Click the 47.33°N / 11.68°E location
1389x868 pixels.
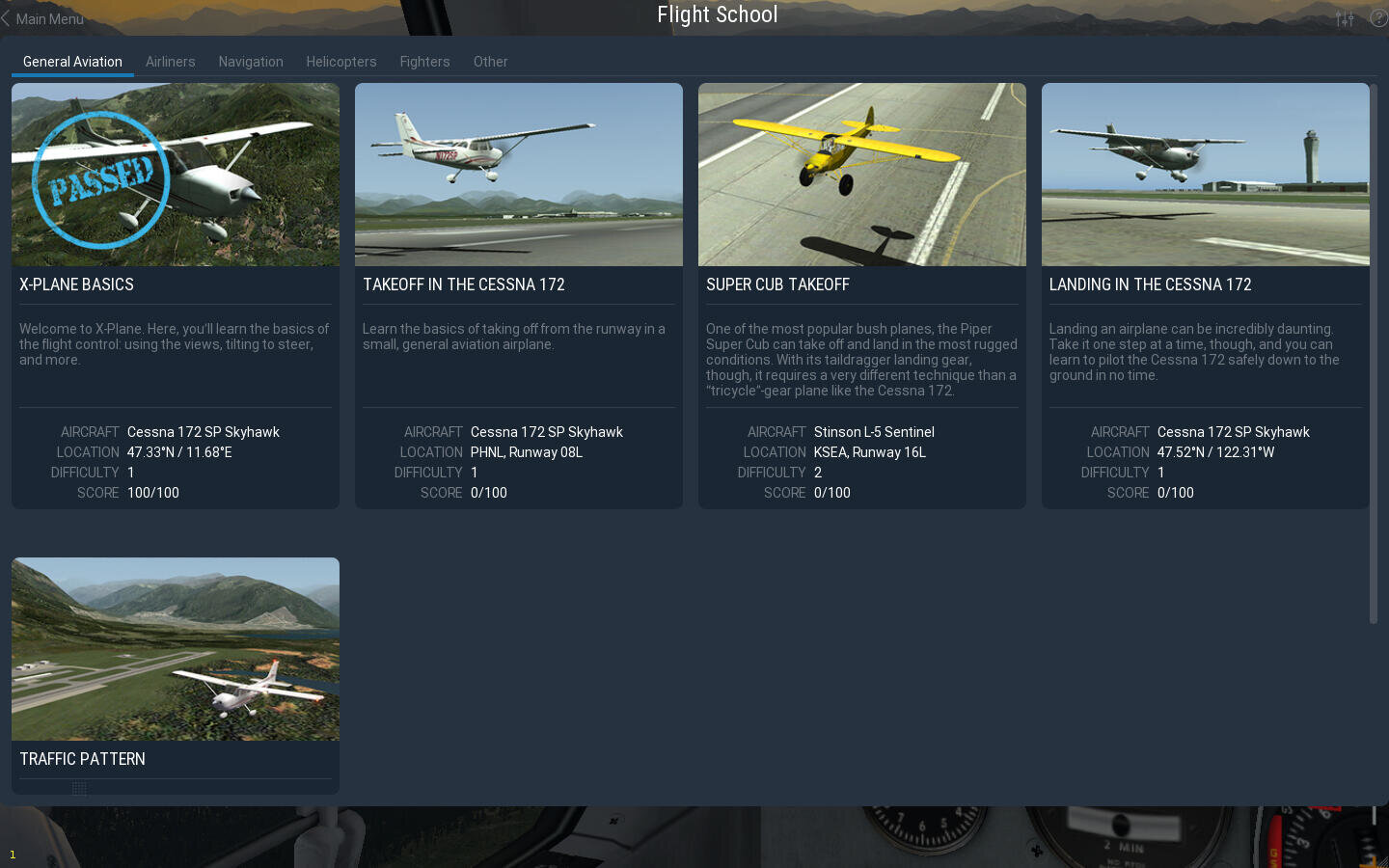[x=179, y=452]
